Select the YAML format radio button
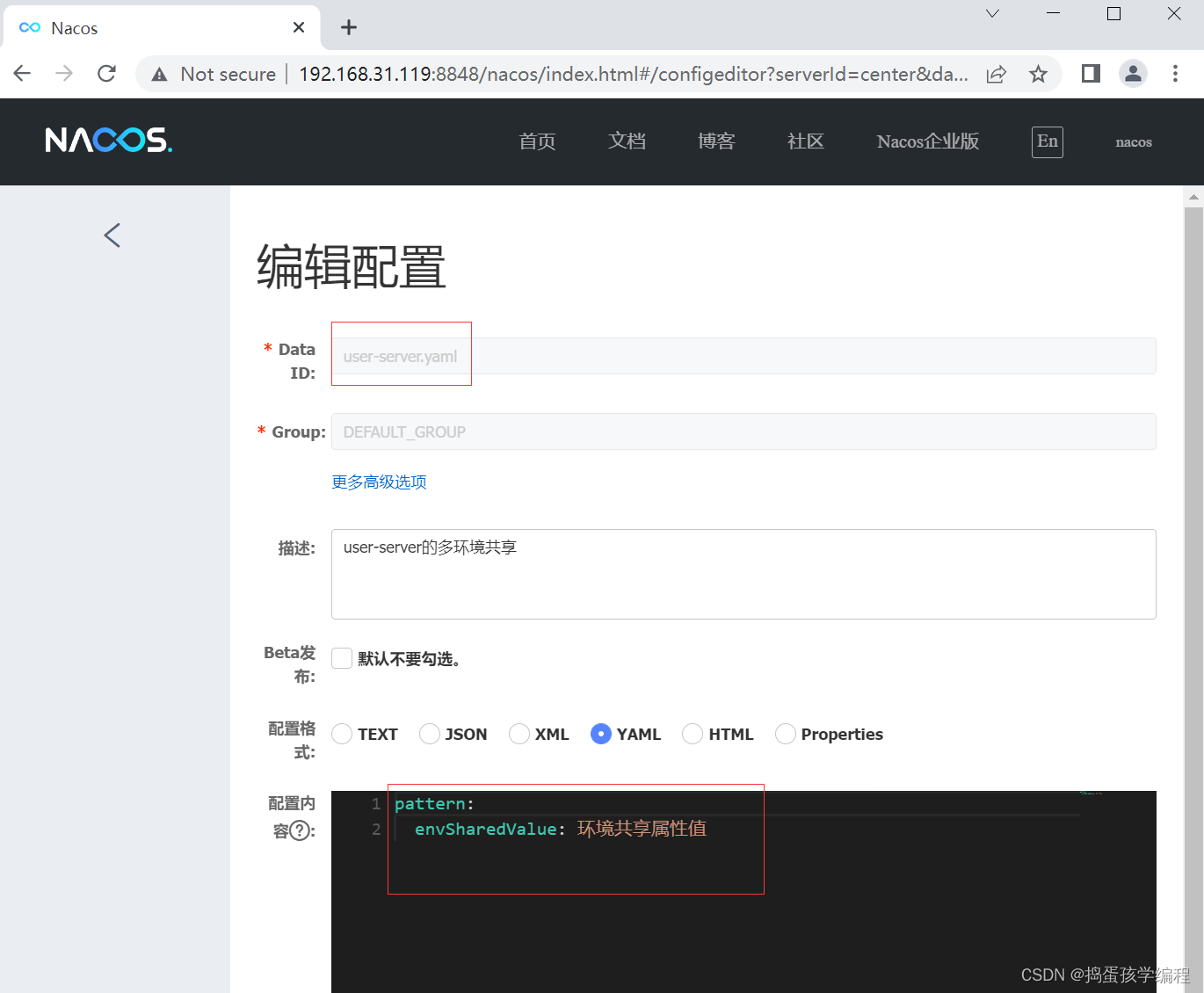Screen dimensions: 1204x993 pos(601,734)
